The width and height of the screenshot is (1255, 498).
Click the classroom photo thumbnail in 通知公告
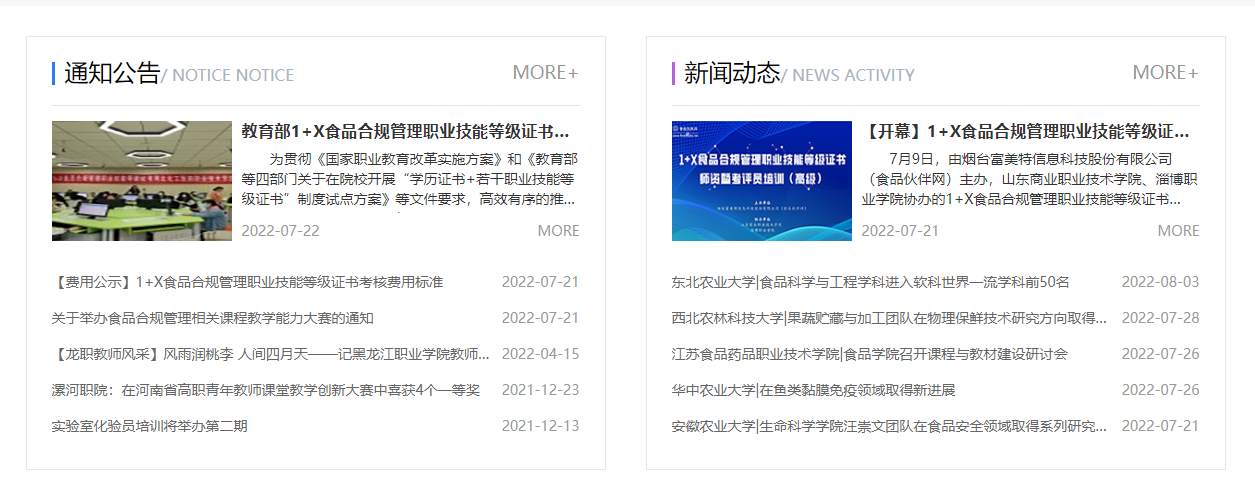coord(113,181)
